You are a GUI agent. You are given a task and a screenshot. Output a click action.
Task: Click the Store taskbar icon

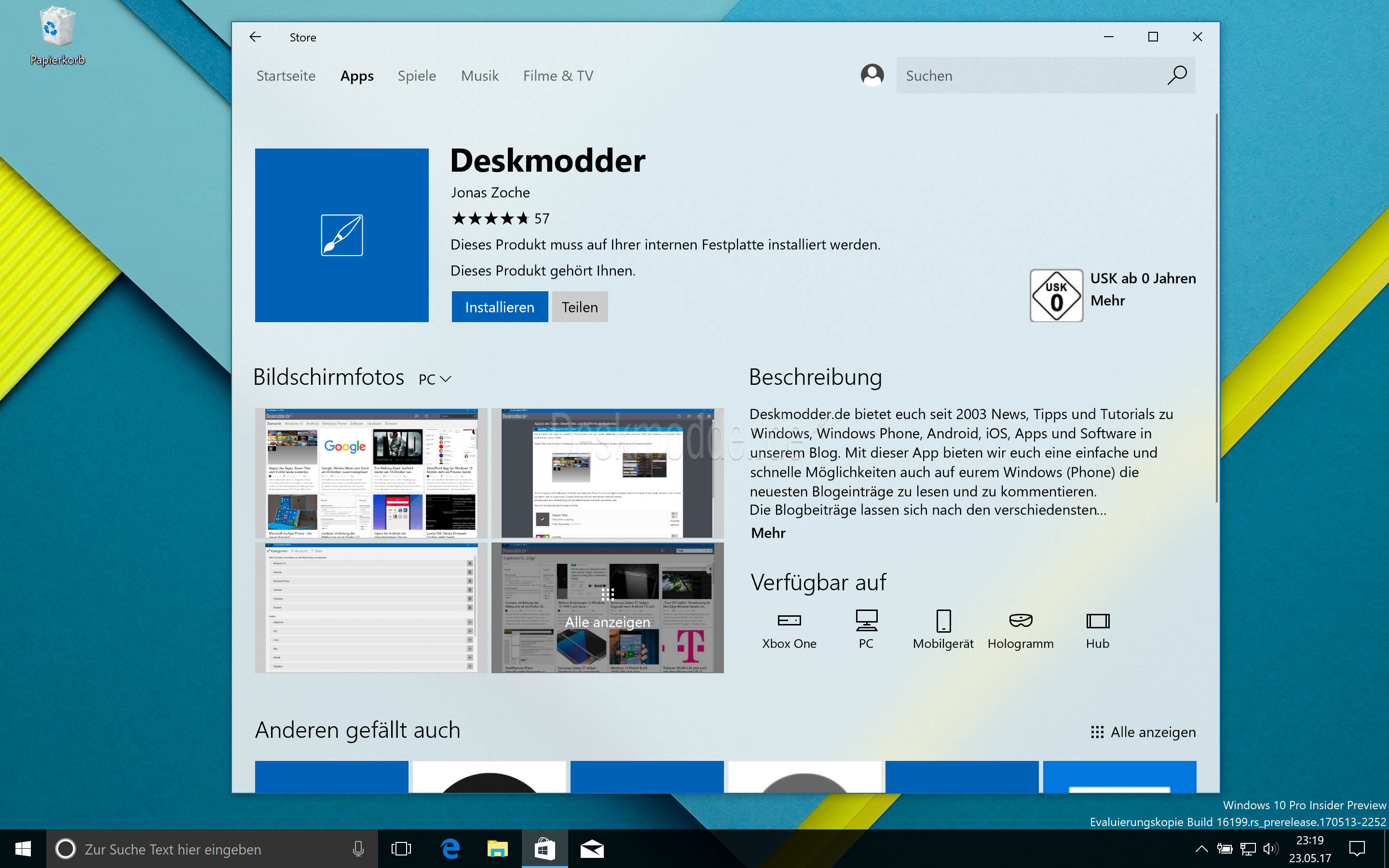545,849
